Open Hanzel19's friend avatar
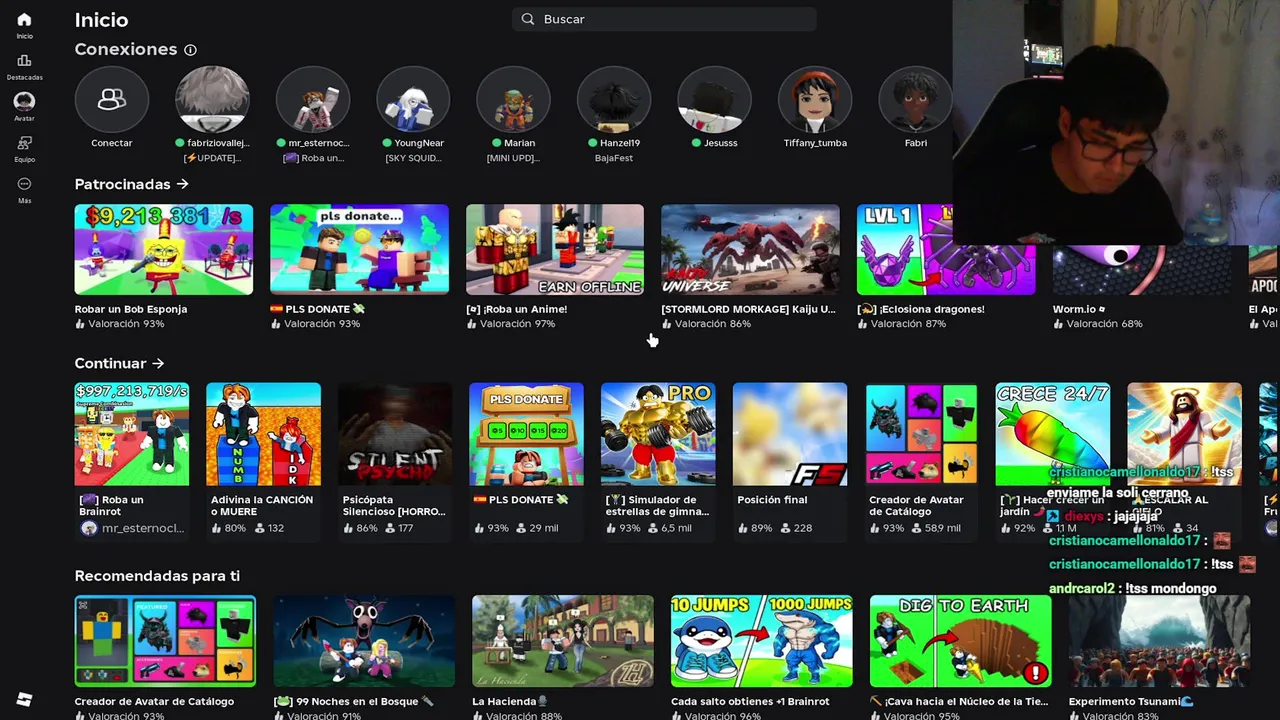 [614, 99]
